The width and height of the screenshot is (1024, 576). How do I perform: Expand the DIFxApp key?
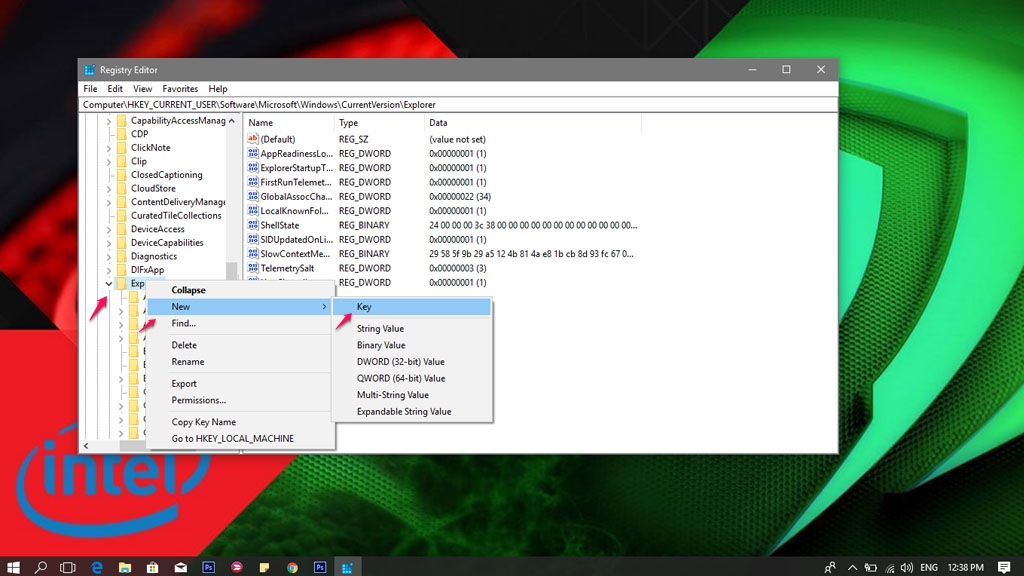109,270
